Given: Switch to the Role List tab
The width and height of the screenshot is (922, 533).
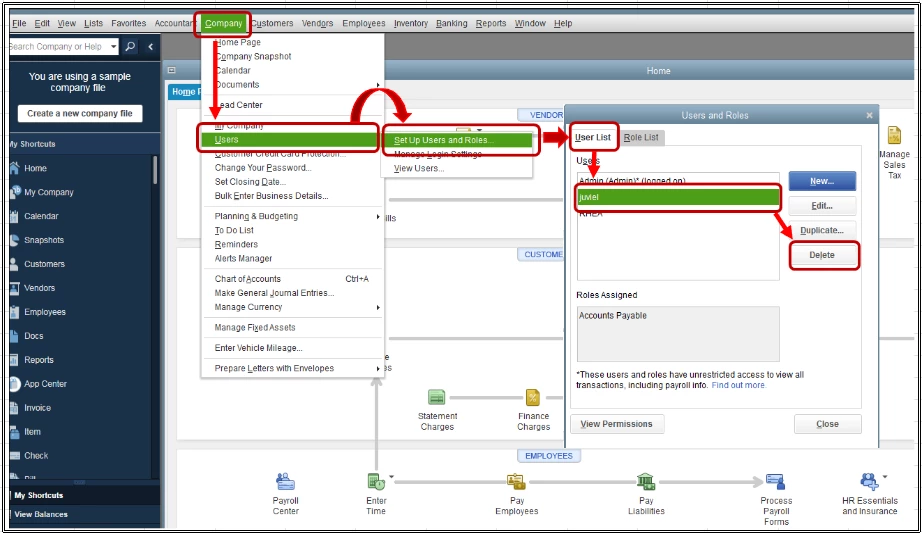Looking at the screenshot, I should click(641, 138).
